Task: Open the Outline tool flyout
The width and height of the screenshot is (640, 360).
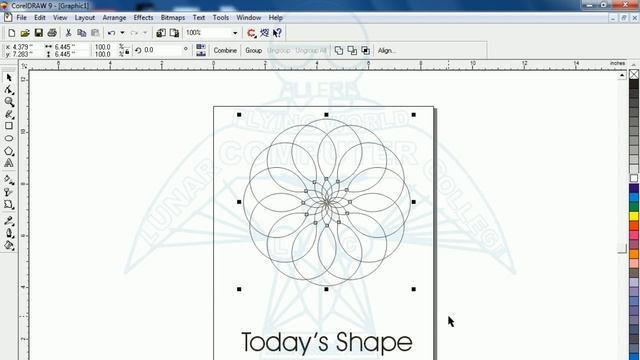Action: coord(9,233)
